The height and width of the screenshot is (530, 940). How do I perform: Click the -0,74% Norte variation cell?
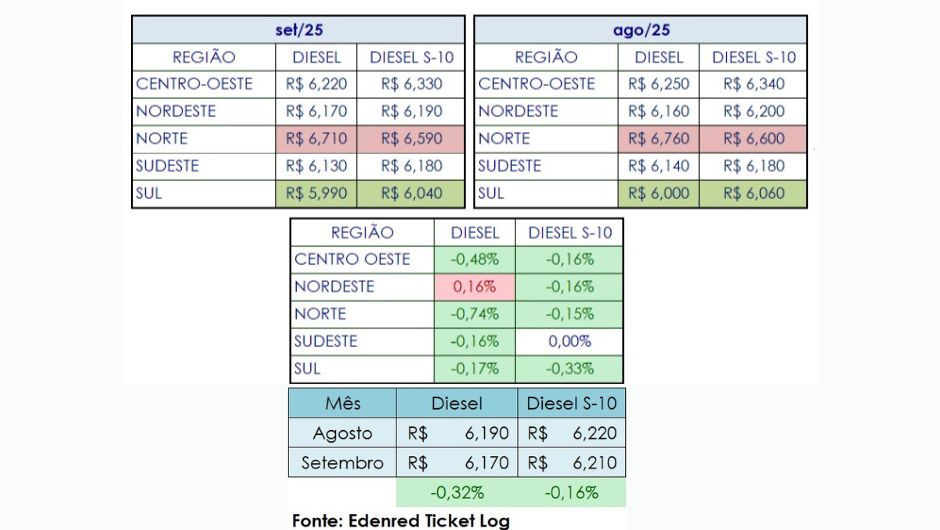coord(475,314)
